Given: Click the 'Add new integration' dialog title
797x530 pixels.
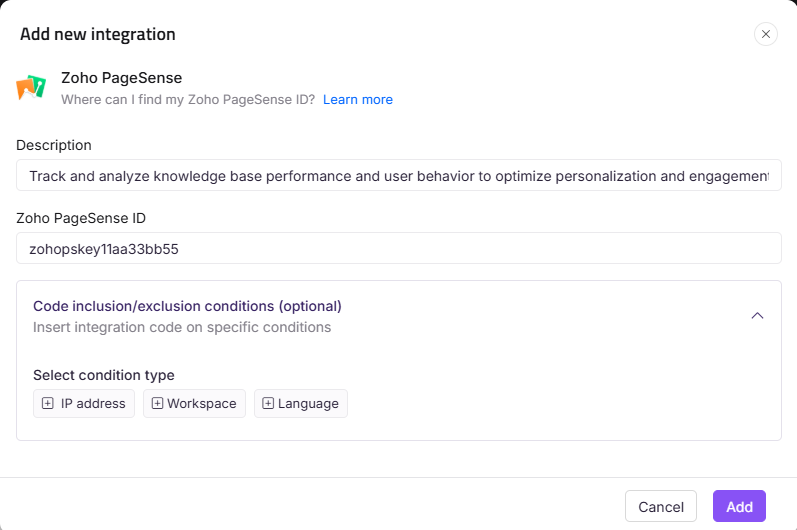Looking at the screenshot, I should click(x=98, y=34).
